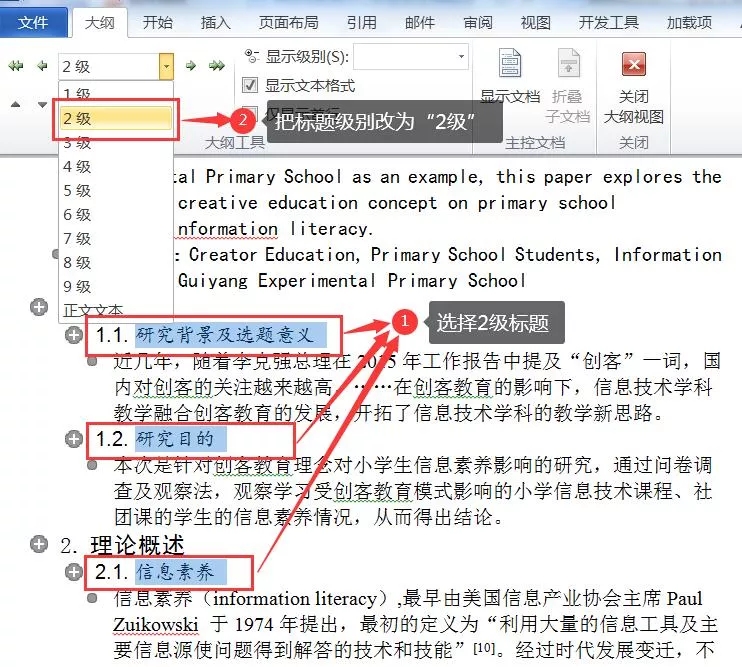Click outline level box showing 2 级

[x=109, y=66]
